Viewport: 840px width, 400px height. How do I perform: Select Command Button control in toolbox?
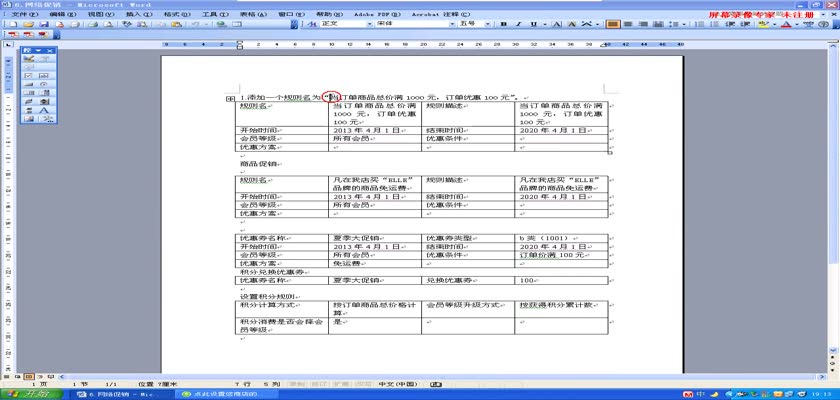click(28, 84)
